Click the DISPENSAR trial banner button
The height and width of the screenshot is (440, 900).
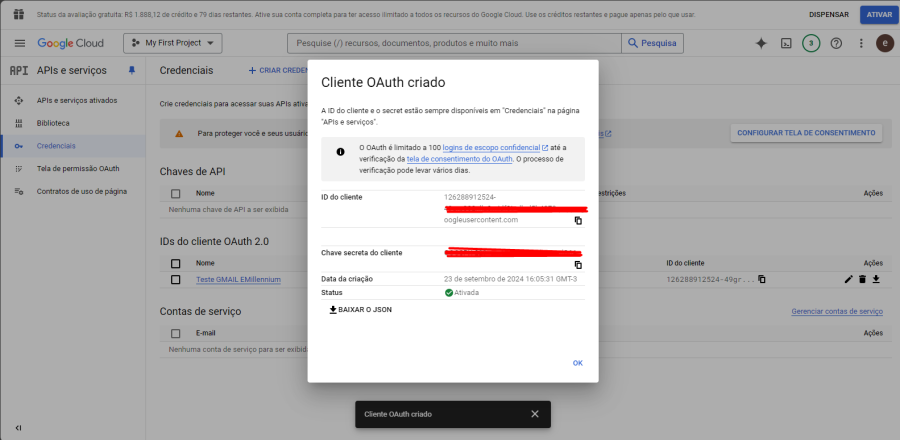click(829, 15)
